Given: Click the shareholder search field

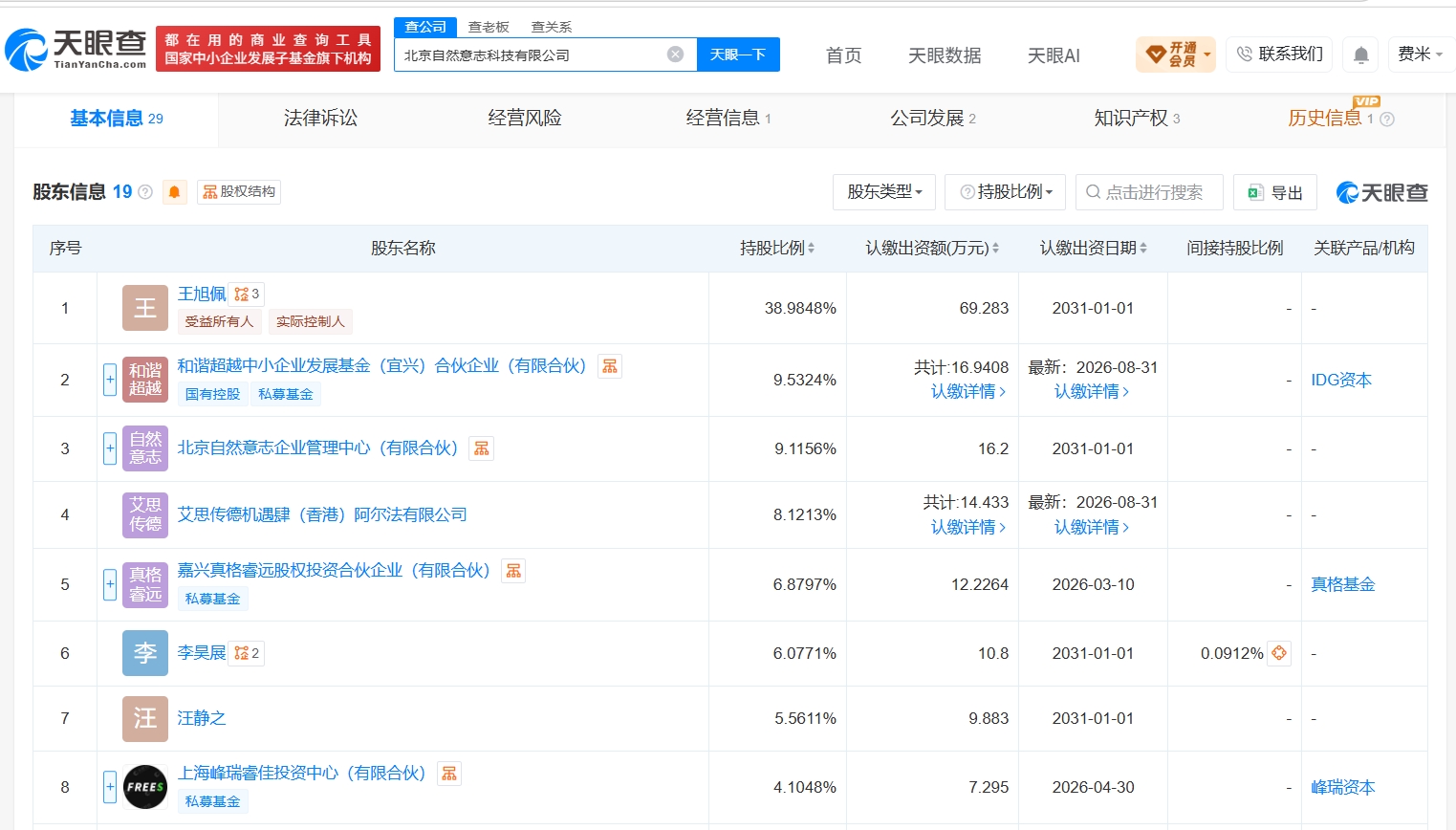Looking at the screenshot, I should 1149,192.
